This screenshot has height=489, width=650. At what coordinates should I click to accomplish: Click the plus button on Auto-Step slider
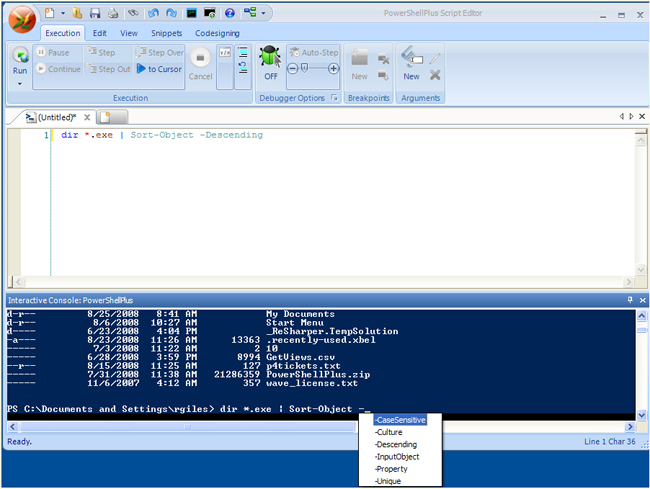(x=334, y=69)
